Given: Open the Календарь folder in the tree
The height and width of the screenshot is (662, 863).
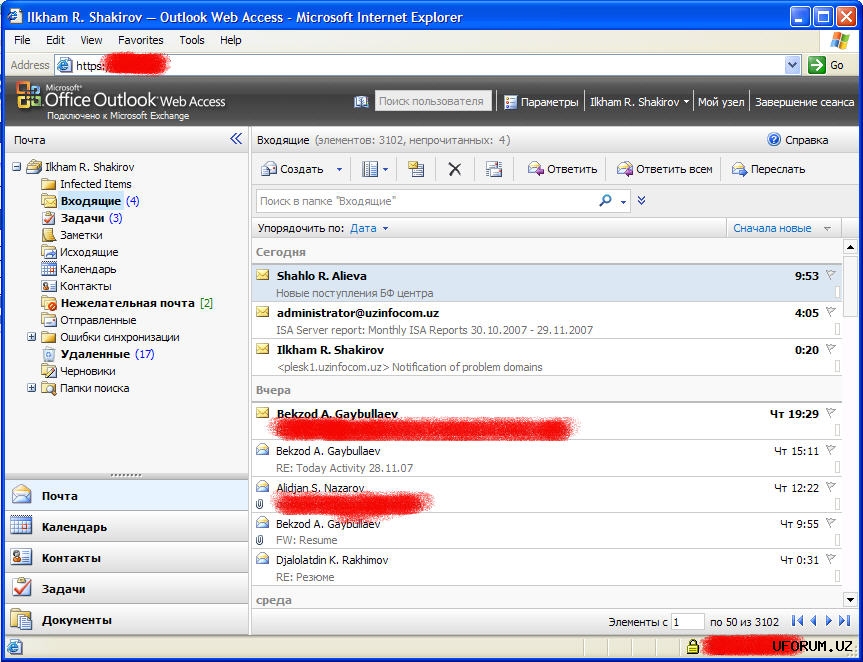Looking at the screenshot, I should 79,269.
